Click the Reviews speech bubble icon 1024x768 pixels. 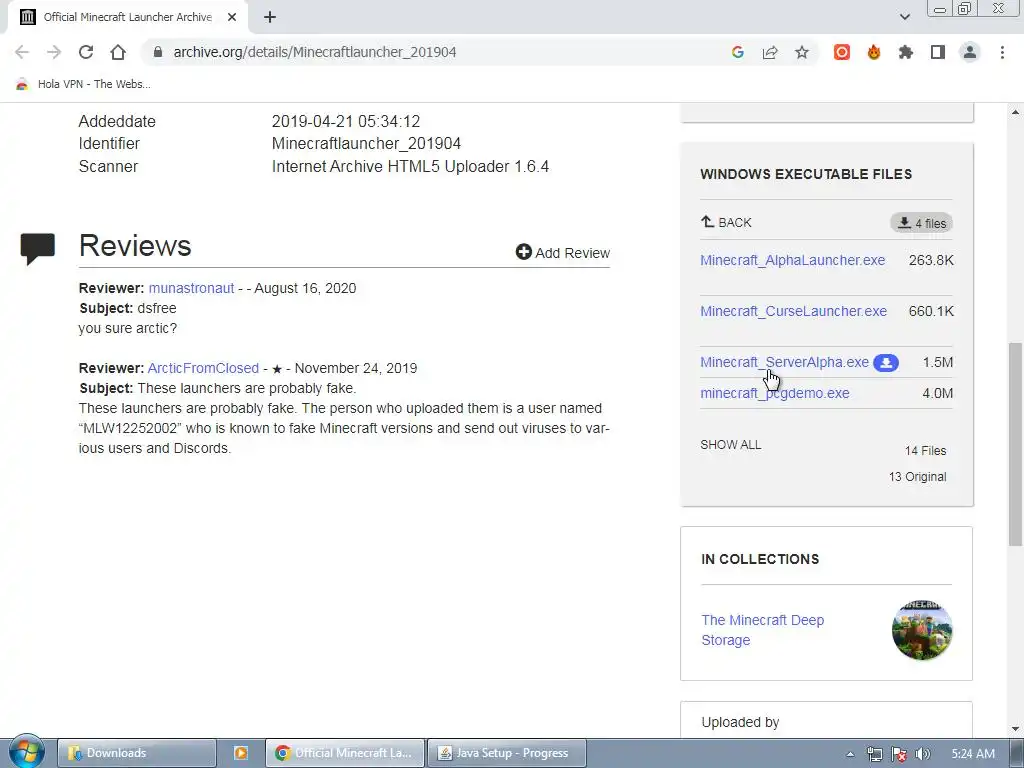pyautogui.click(x=38, y=249)
